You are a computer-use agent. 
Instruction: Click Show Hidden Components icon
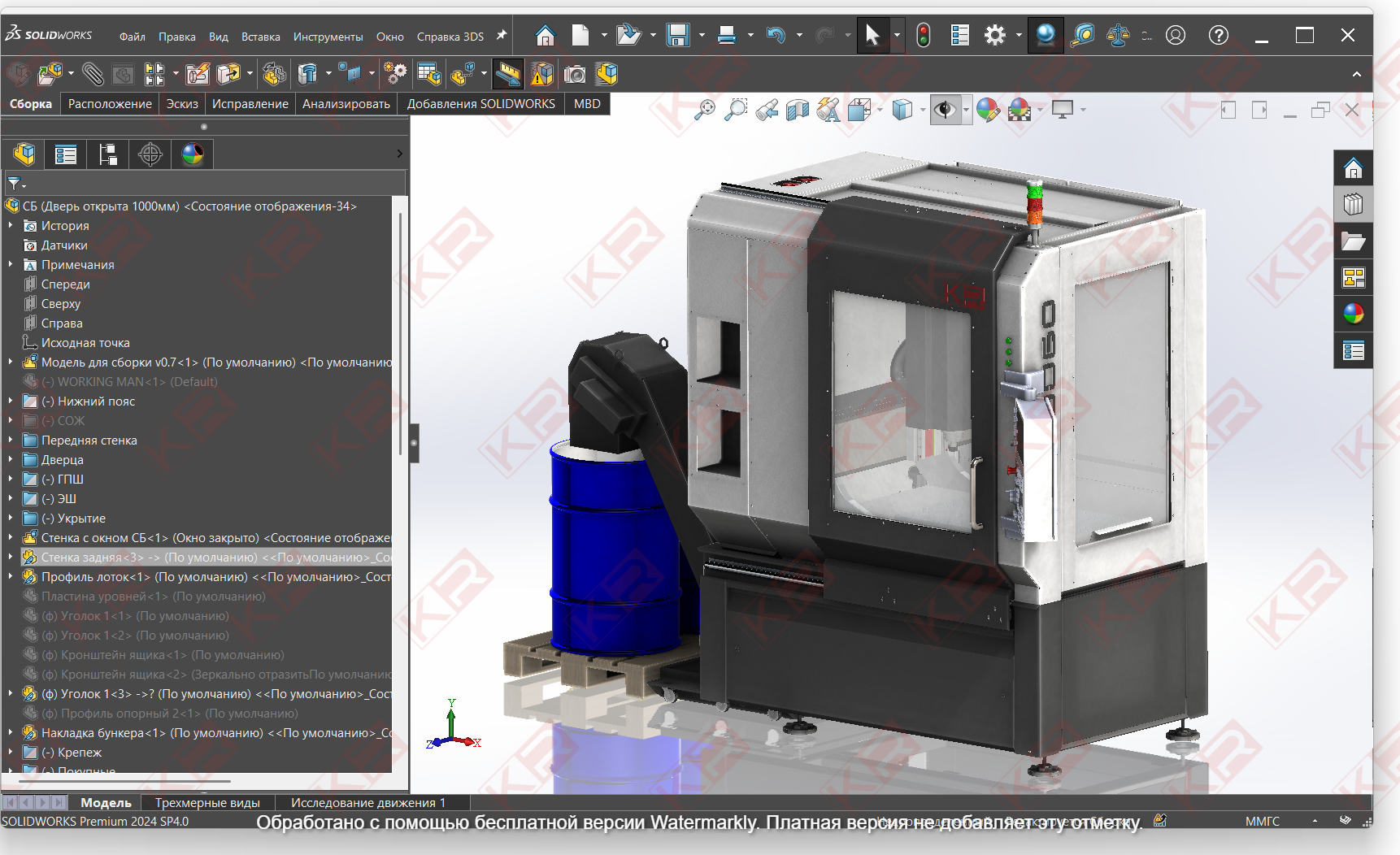point(274,74)
